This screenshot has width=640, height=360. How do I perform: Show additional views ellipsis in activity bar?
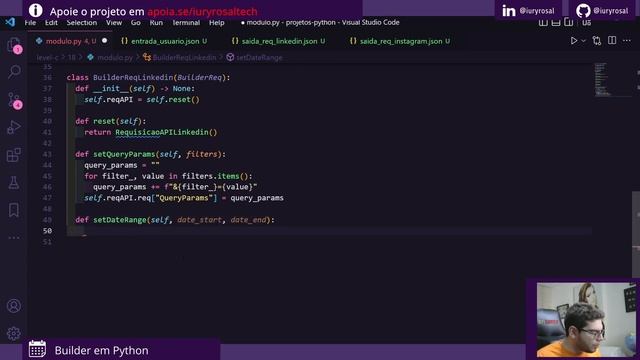click(x=13, y=237)
